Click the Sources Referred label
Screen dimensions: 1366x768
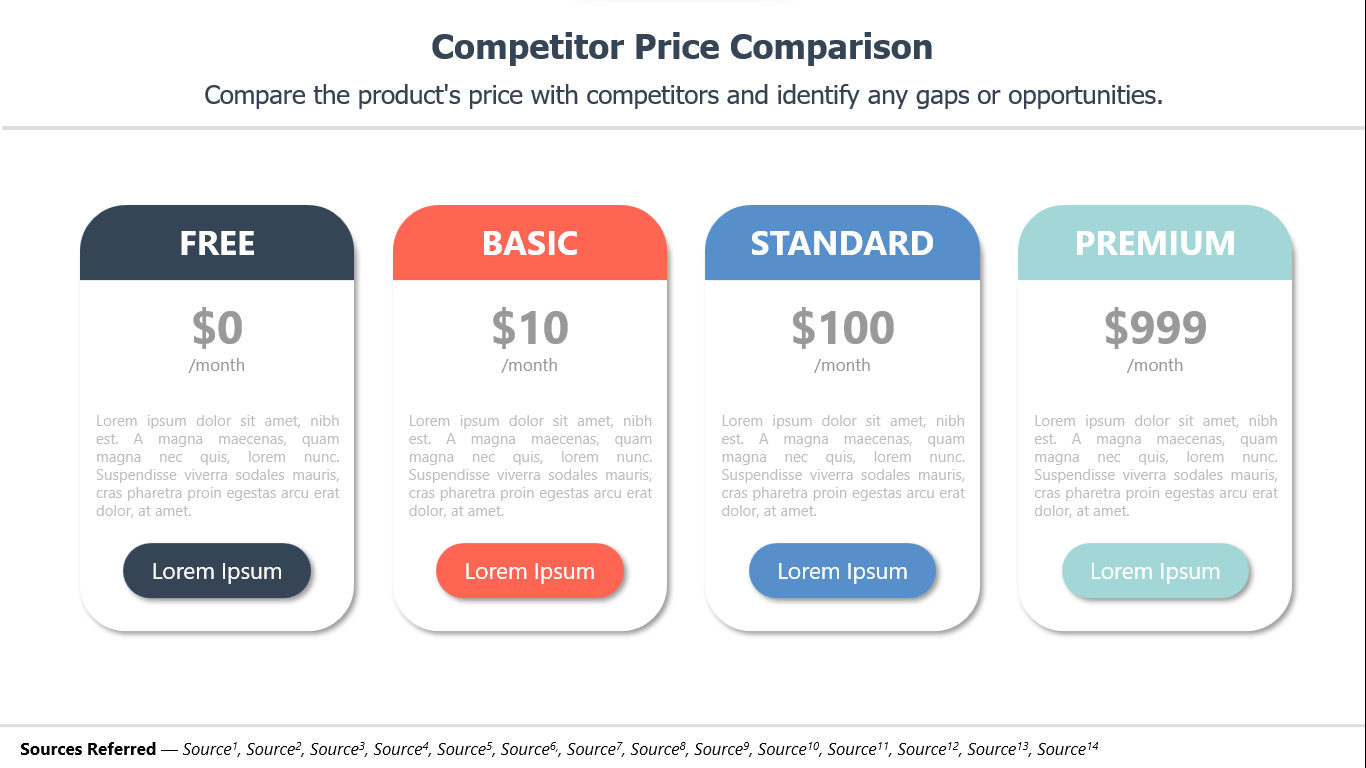(88, 749)
